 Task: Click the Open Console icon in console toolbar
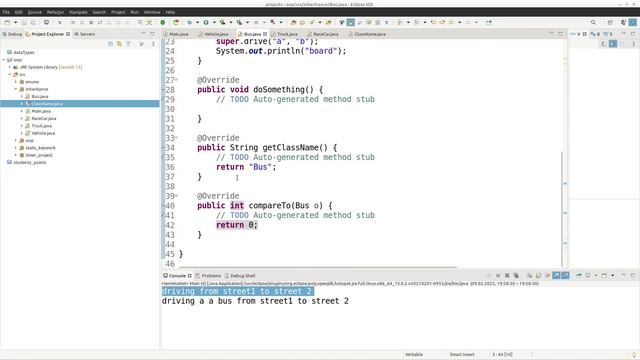[x=604, y=276]
